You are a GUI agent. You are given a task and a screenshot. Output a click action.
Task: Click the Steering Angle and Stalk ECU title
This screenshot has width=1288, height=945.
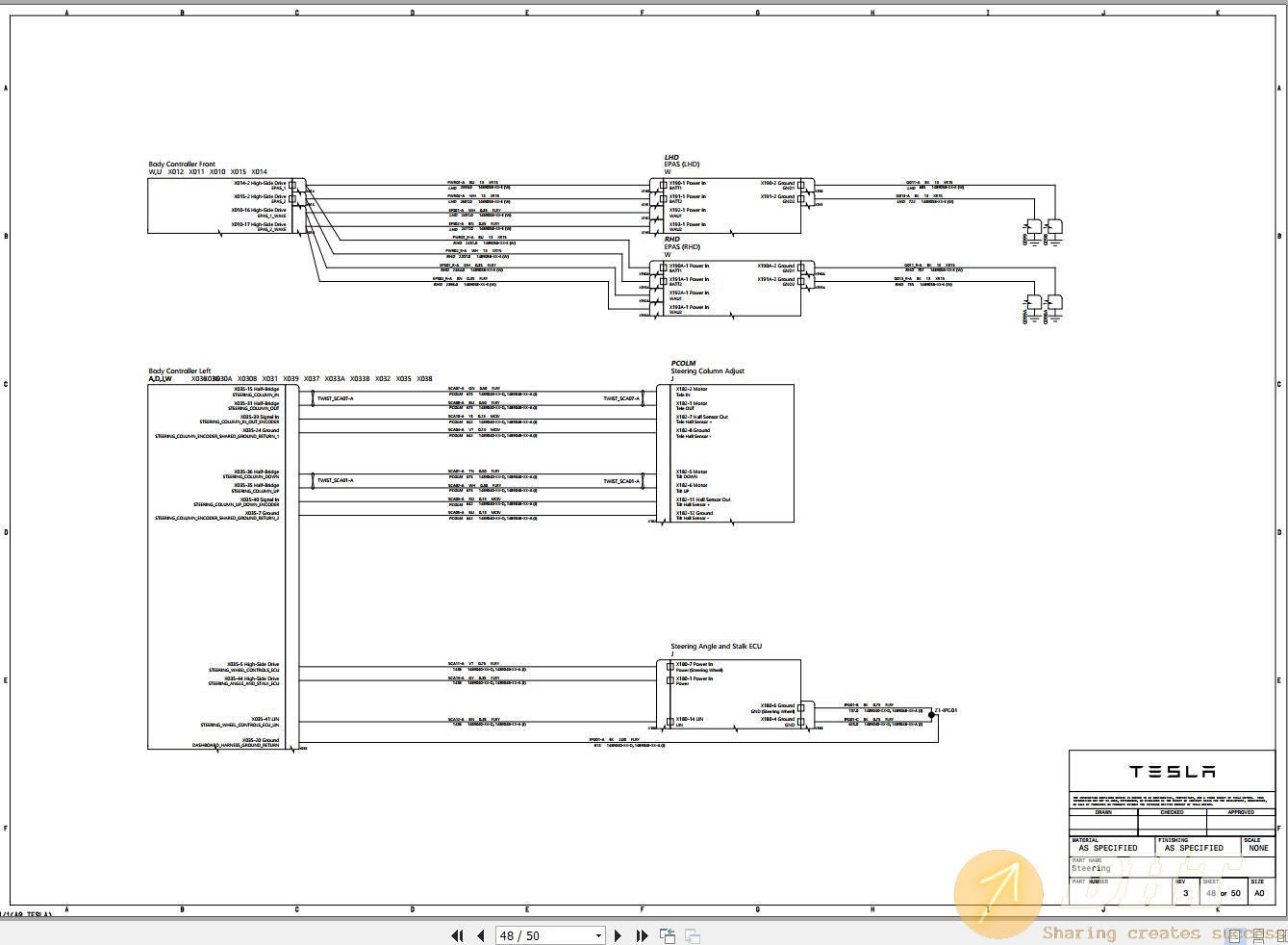(x=716, y=647)
